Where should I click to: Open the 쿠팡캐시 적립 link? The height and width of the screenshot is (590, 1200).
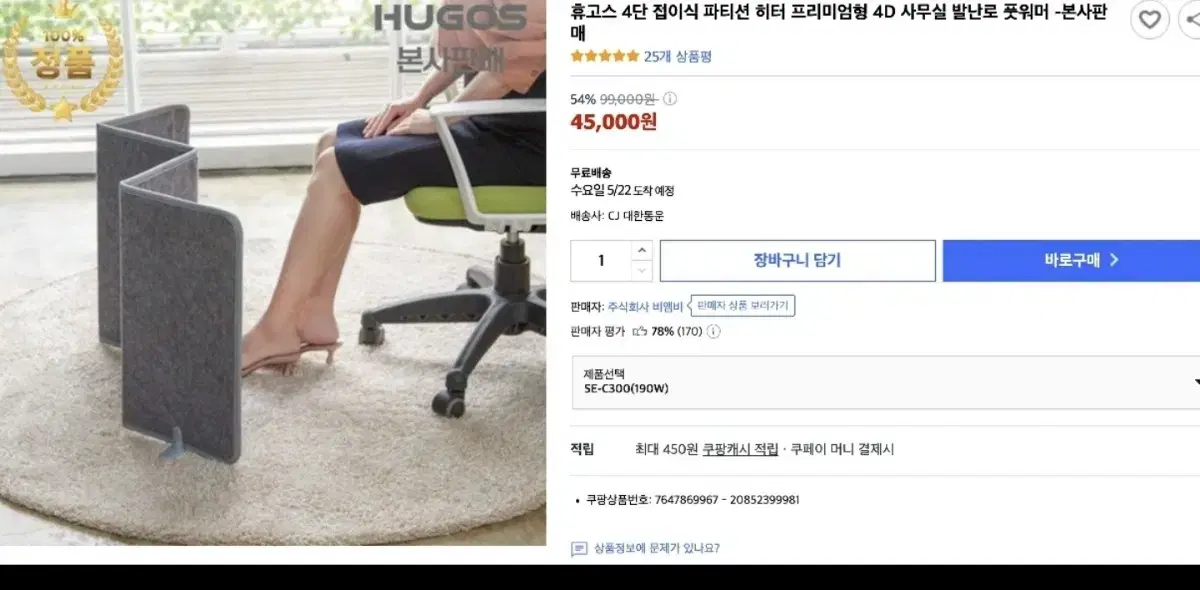(x=740, y=450)
